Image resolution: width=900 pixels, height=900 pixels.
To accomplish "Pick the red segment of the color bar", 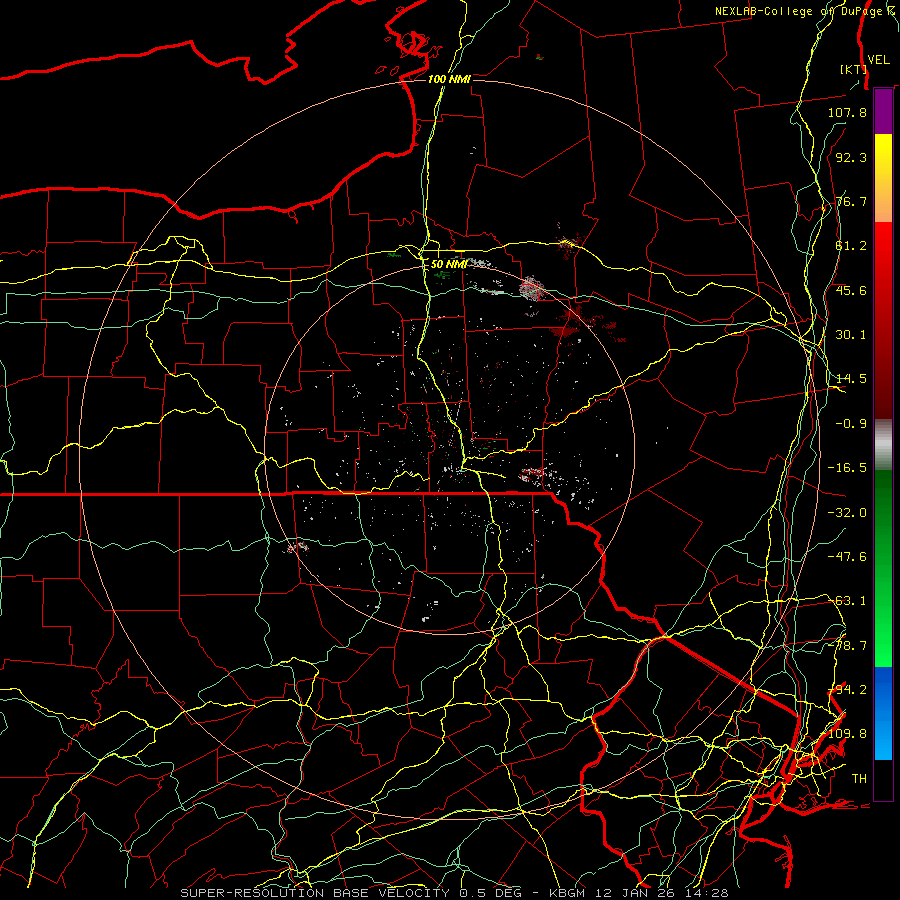I will click(x=883, y=320).
